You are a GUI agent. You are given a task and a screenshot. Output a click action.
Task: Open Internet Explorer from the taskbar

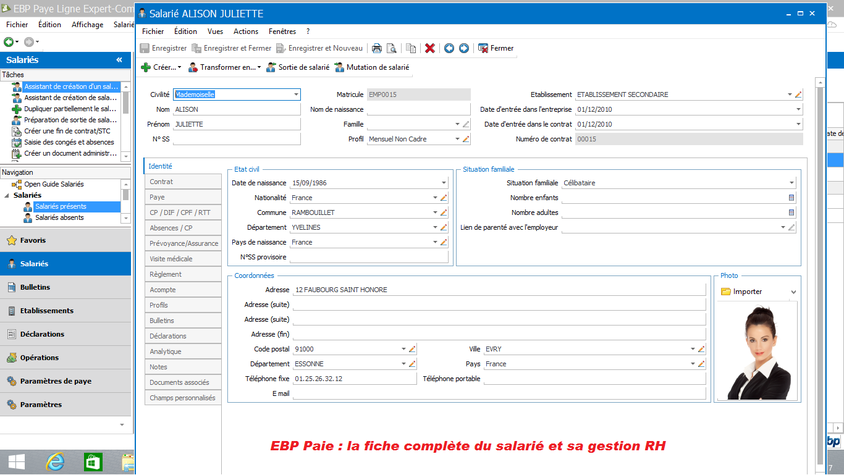(55, 462)
